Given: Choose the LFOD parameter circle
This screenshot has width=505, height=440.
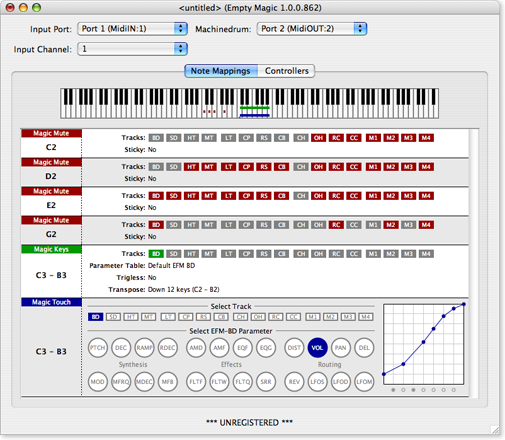Looking at the screenshot, I should [x=341, y=382].
